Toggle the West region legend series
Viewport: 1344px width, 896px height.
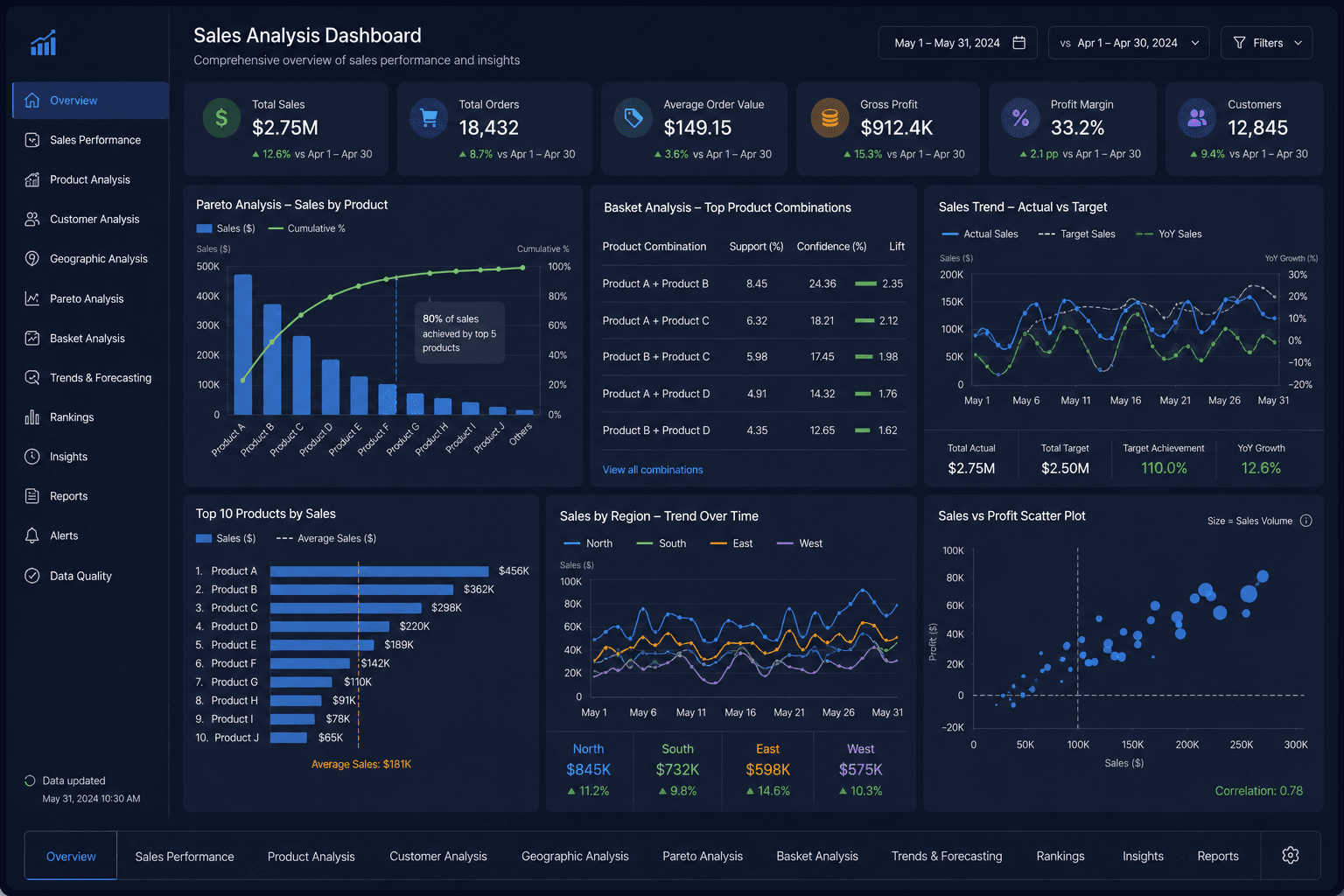pos(800,543)
